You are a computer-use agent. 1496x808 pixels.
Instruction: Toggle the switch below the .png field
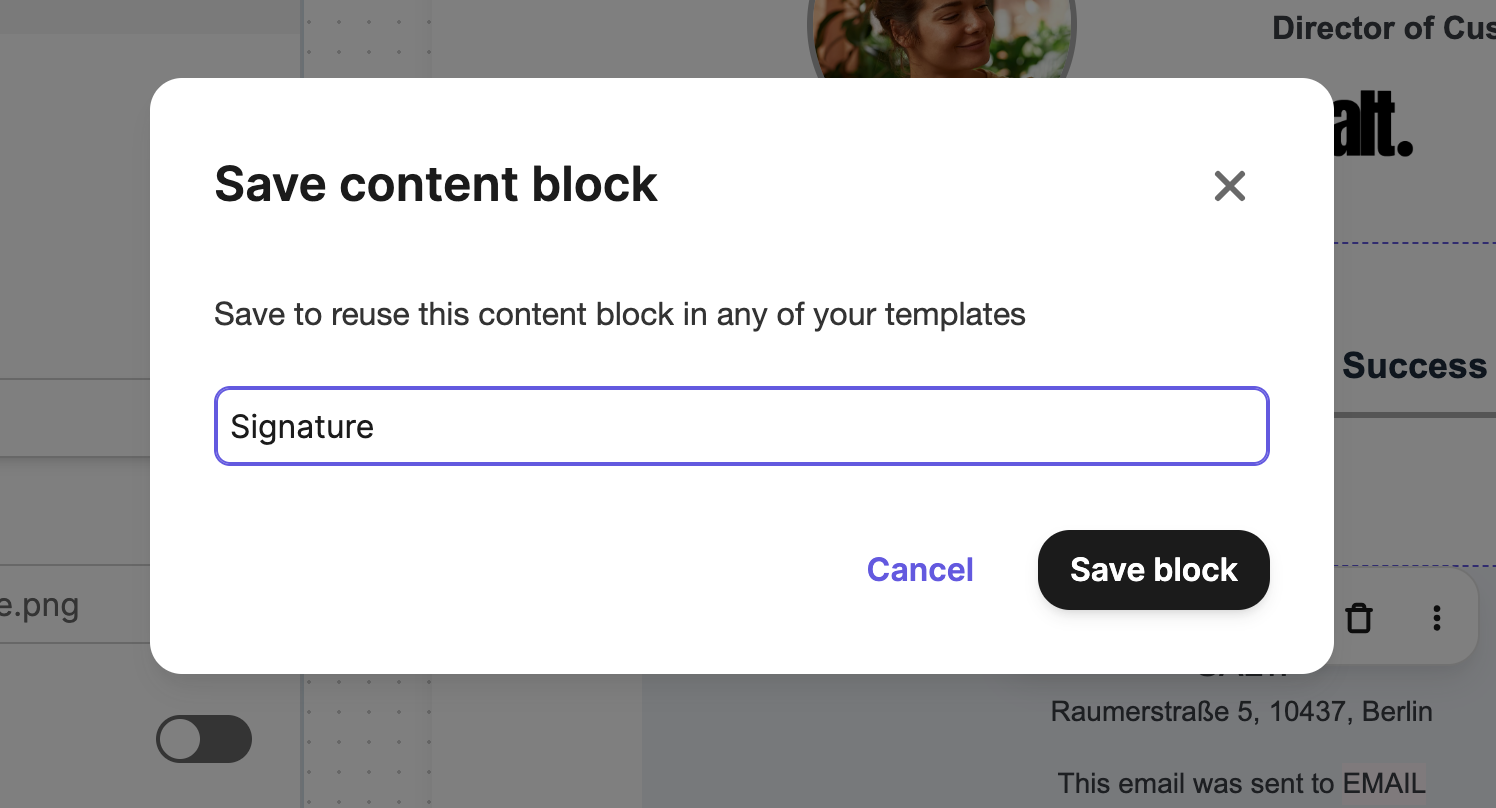coord(204,740)
